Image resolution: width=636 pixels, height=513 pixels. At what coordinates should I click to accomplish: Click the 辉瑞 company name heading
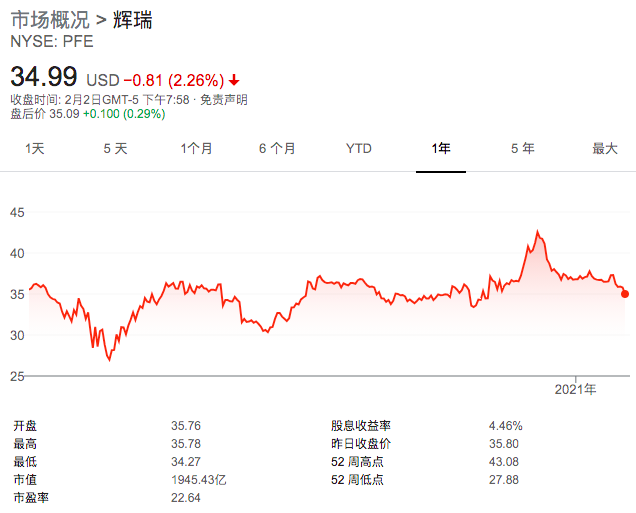coord(133,20)
